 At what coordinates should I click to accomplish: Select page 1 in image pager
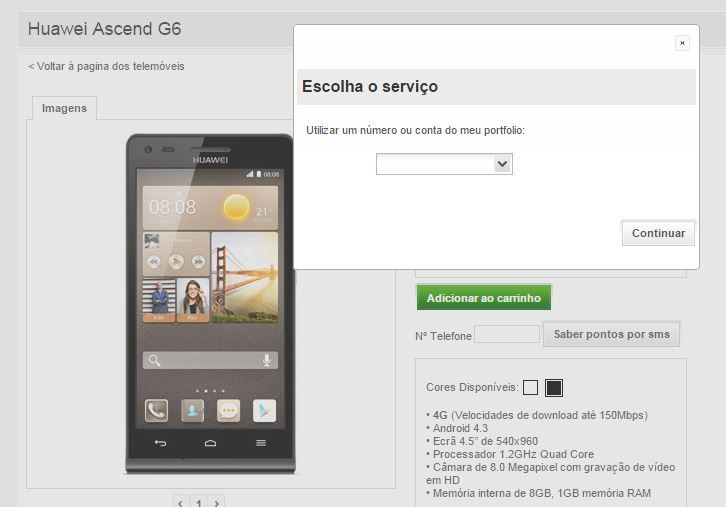click(x=199, y=502)
